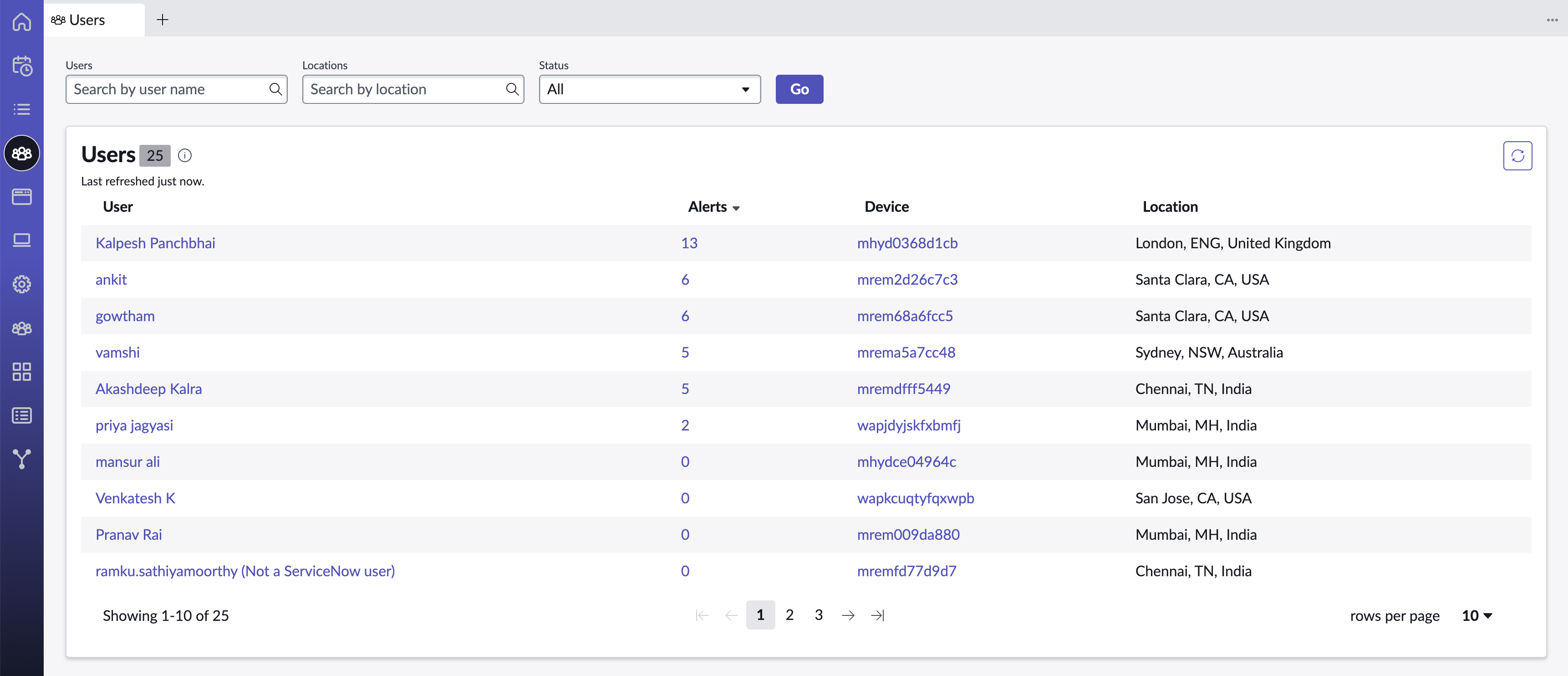Viewport: 1568px width, 676px height.
Task: Click the Showing 1-10 of 25 text
Action: click(166, 616)
